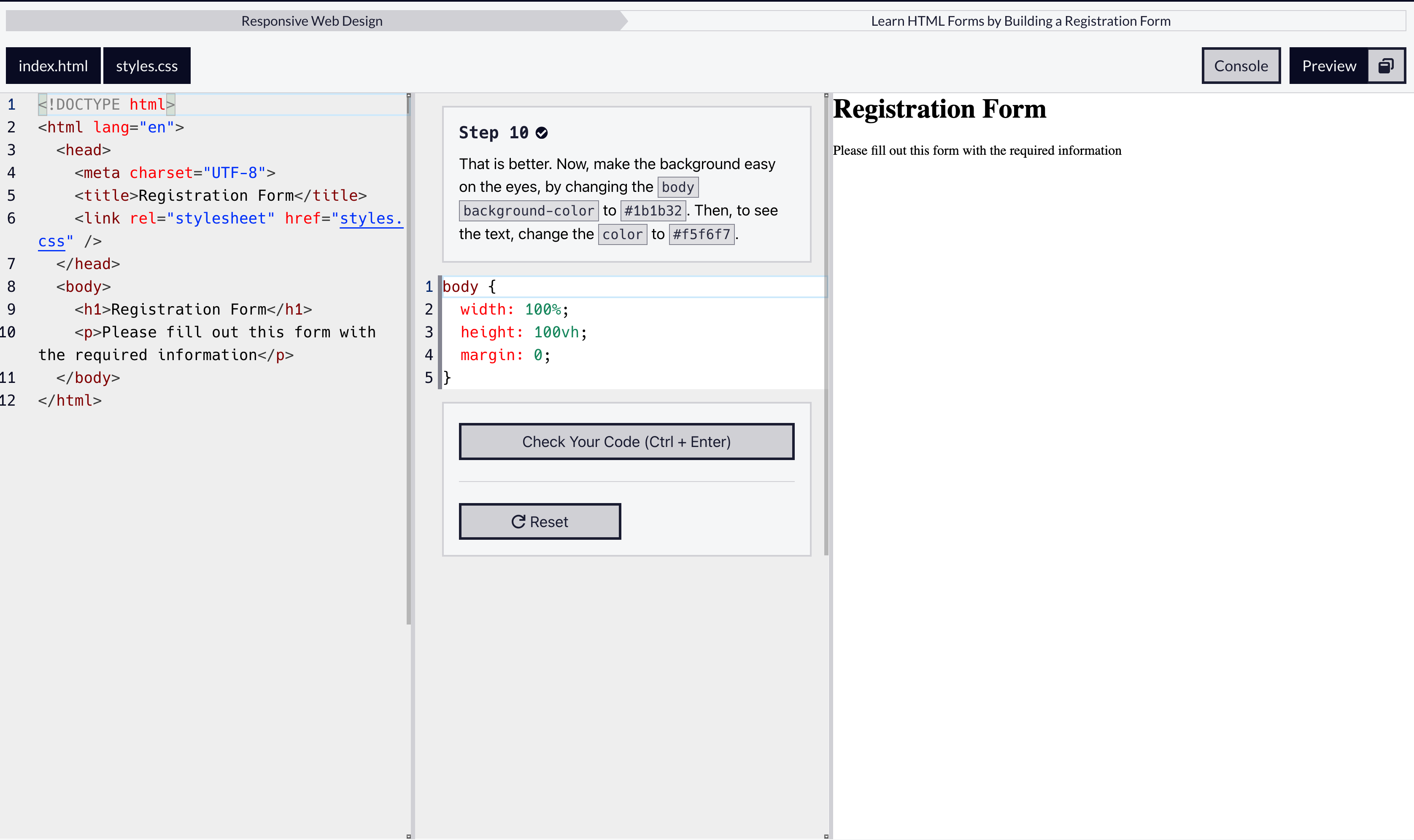The width and height of the screenshot is (1414, 840).
Task: Click the #1b1b32 code value in instructions
Action: [x=653, y=210]
